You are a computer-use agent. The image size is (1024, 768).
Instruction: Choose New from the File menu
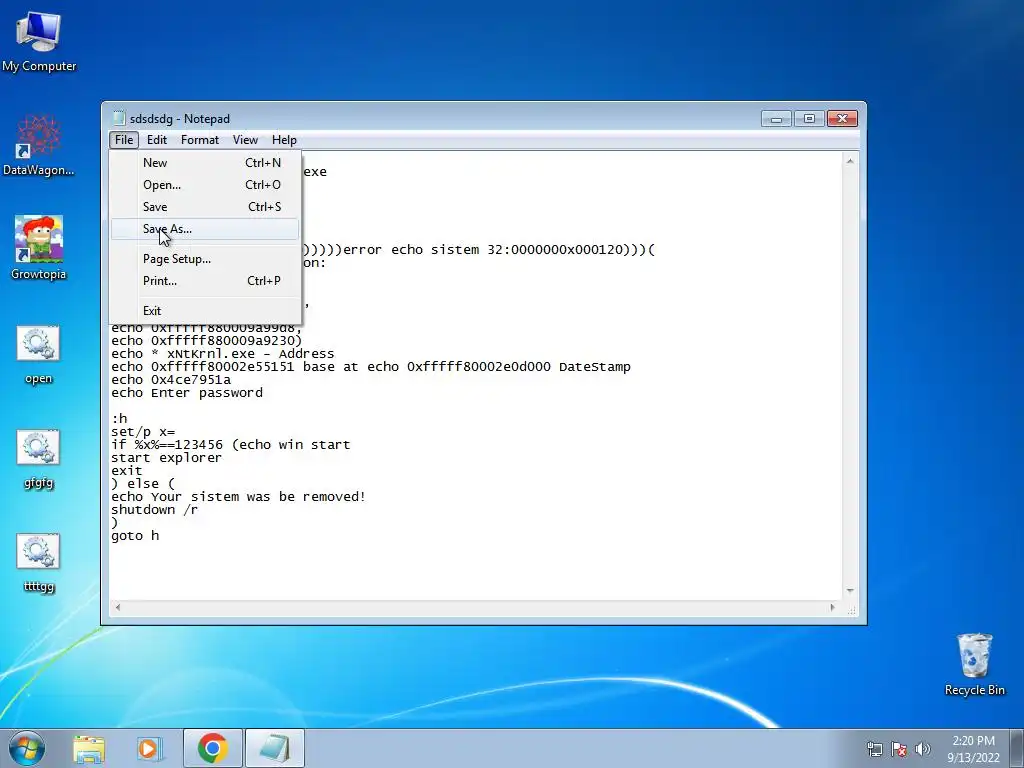coord(206,163)
